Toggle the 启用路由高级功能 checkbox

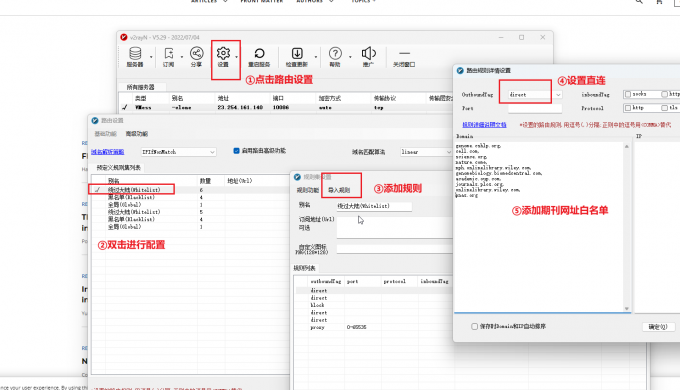(x=236, y=151)
